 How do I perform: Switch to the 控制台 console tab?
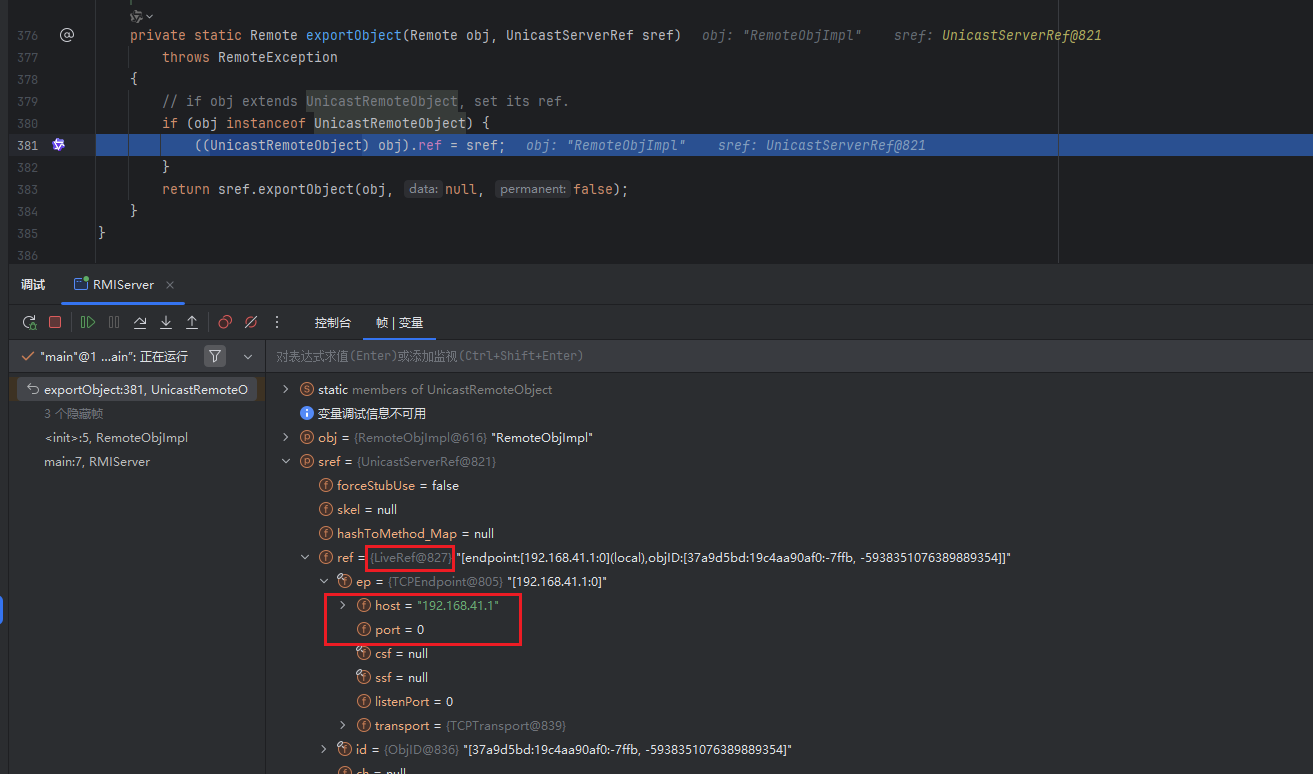(x=332, y=323)
